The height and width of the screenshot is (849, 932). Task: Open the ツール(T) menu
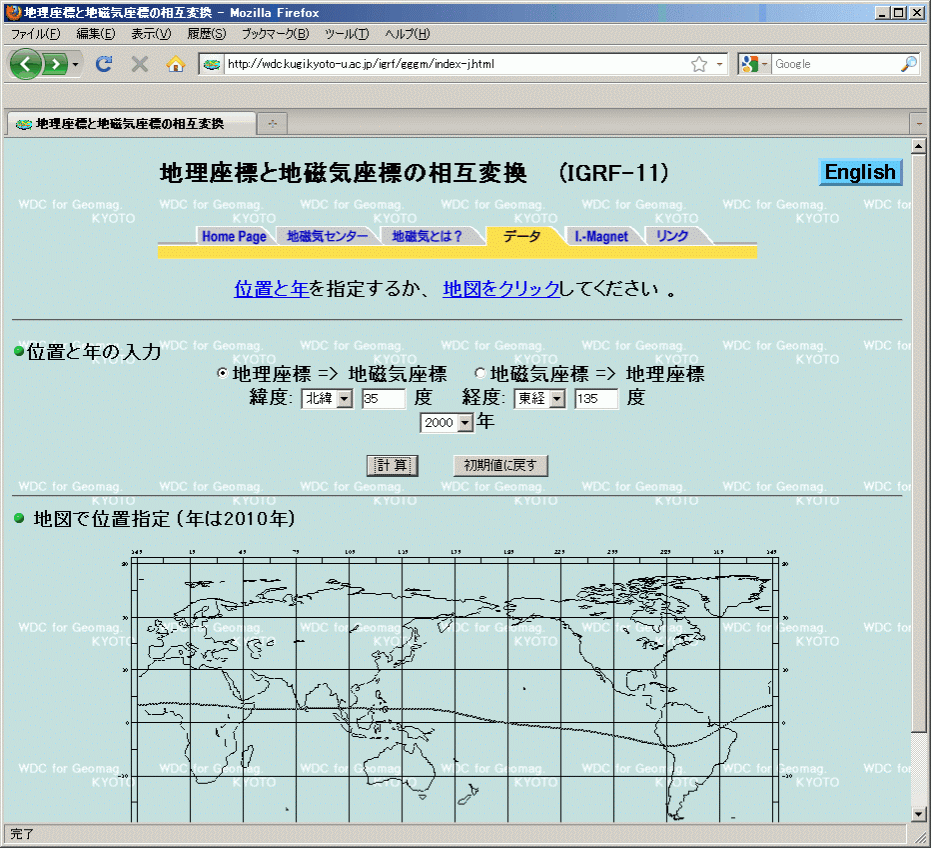coord(347,34)
